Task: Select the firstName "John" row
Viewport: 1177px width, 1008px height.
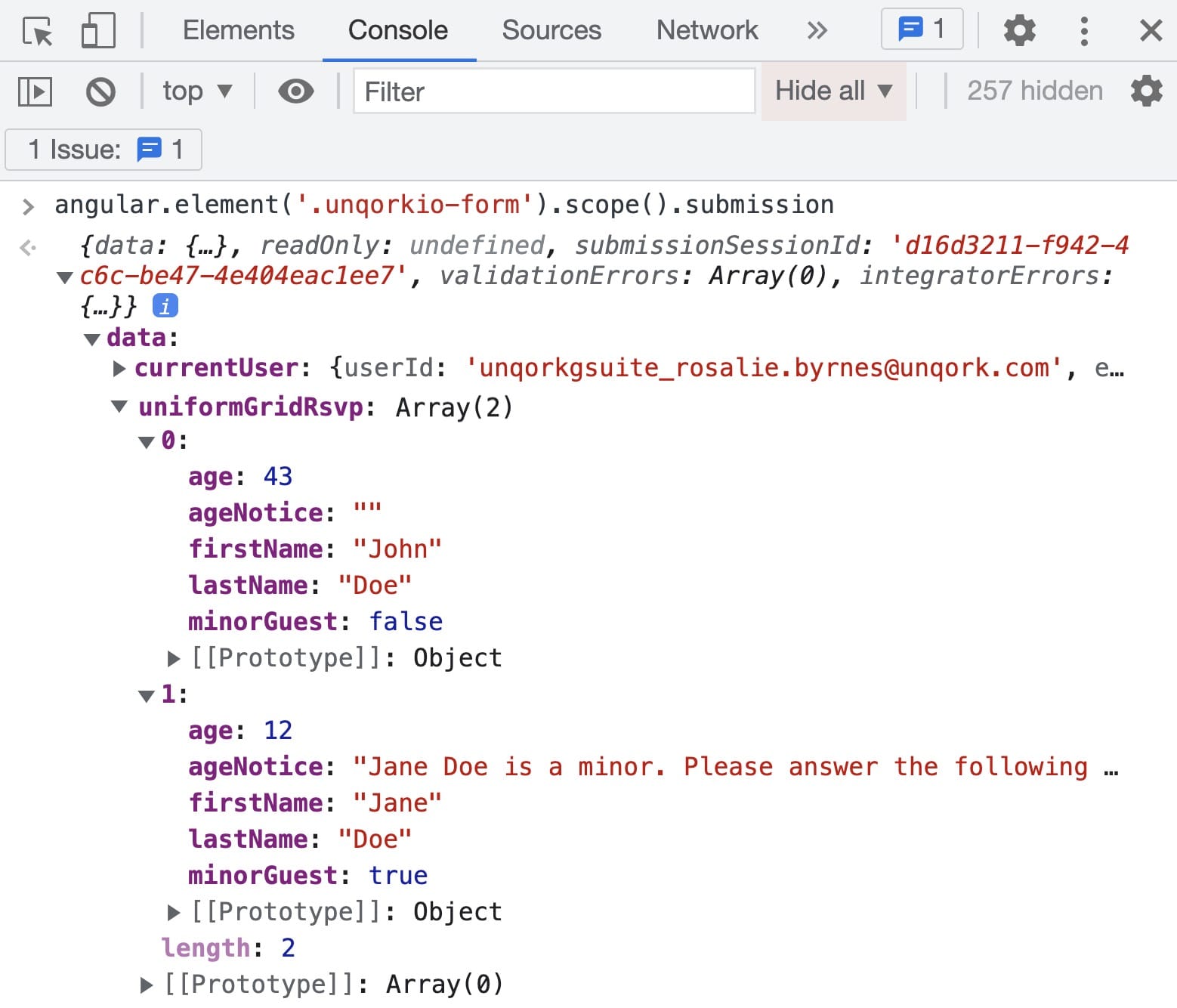Action: (x=315, y=549)
